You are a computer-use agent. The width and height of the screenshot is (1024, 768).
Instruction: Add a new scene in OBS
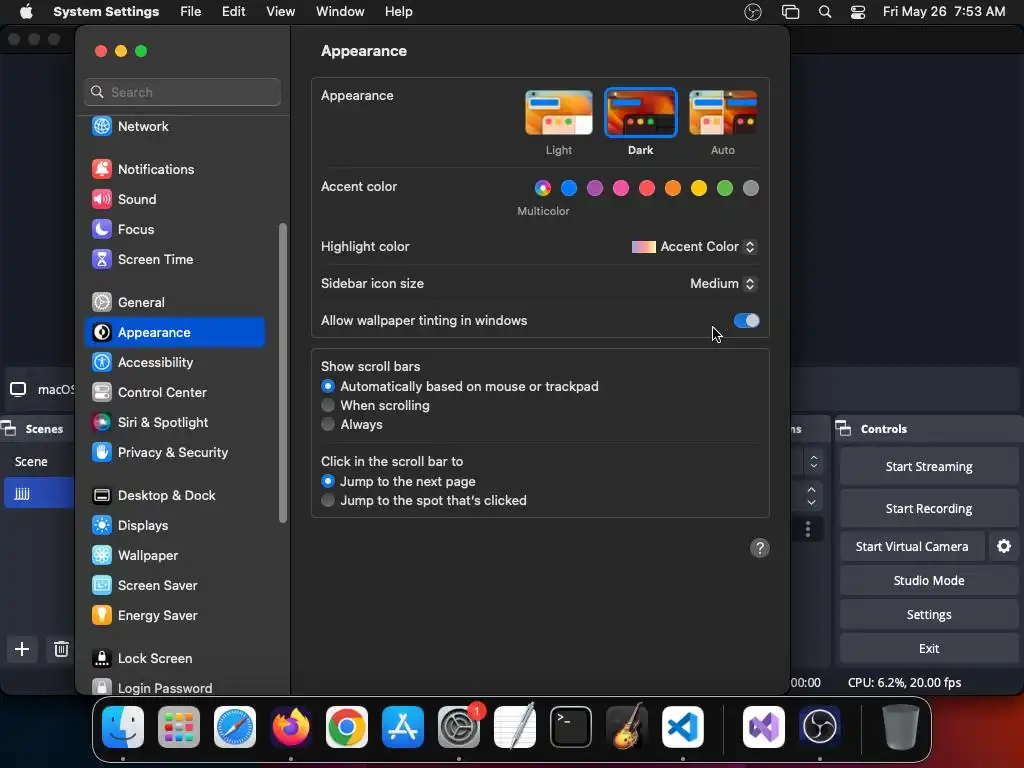(x=22, y=649)
